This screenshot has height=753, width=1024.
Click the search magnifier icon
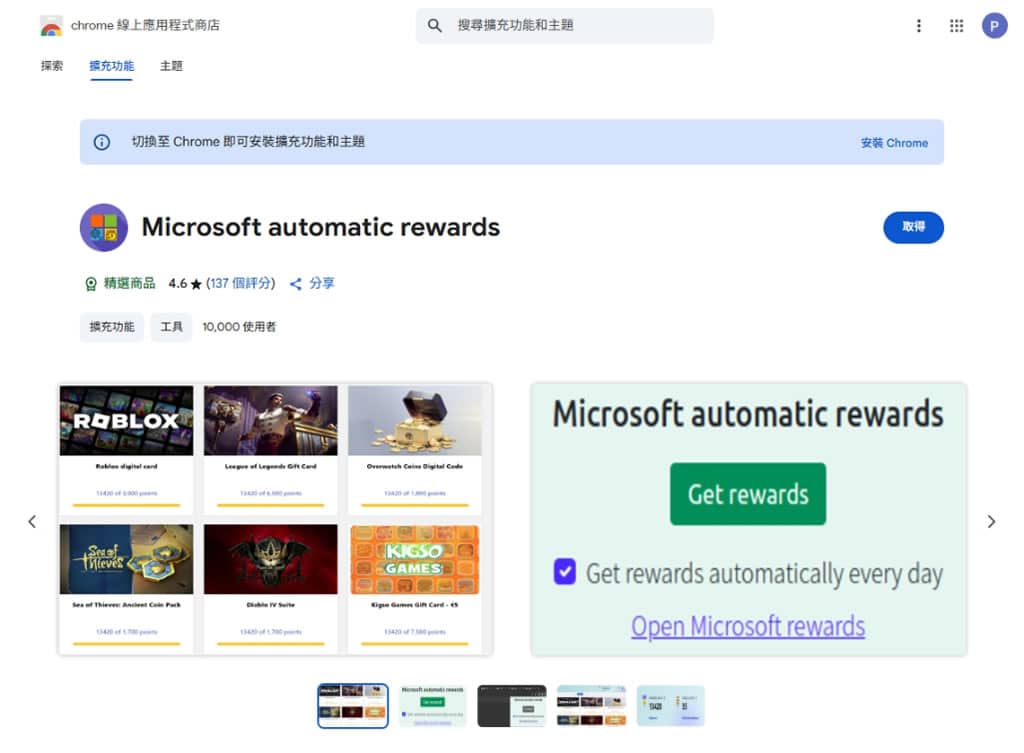click(435, 26)
